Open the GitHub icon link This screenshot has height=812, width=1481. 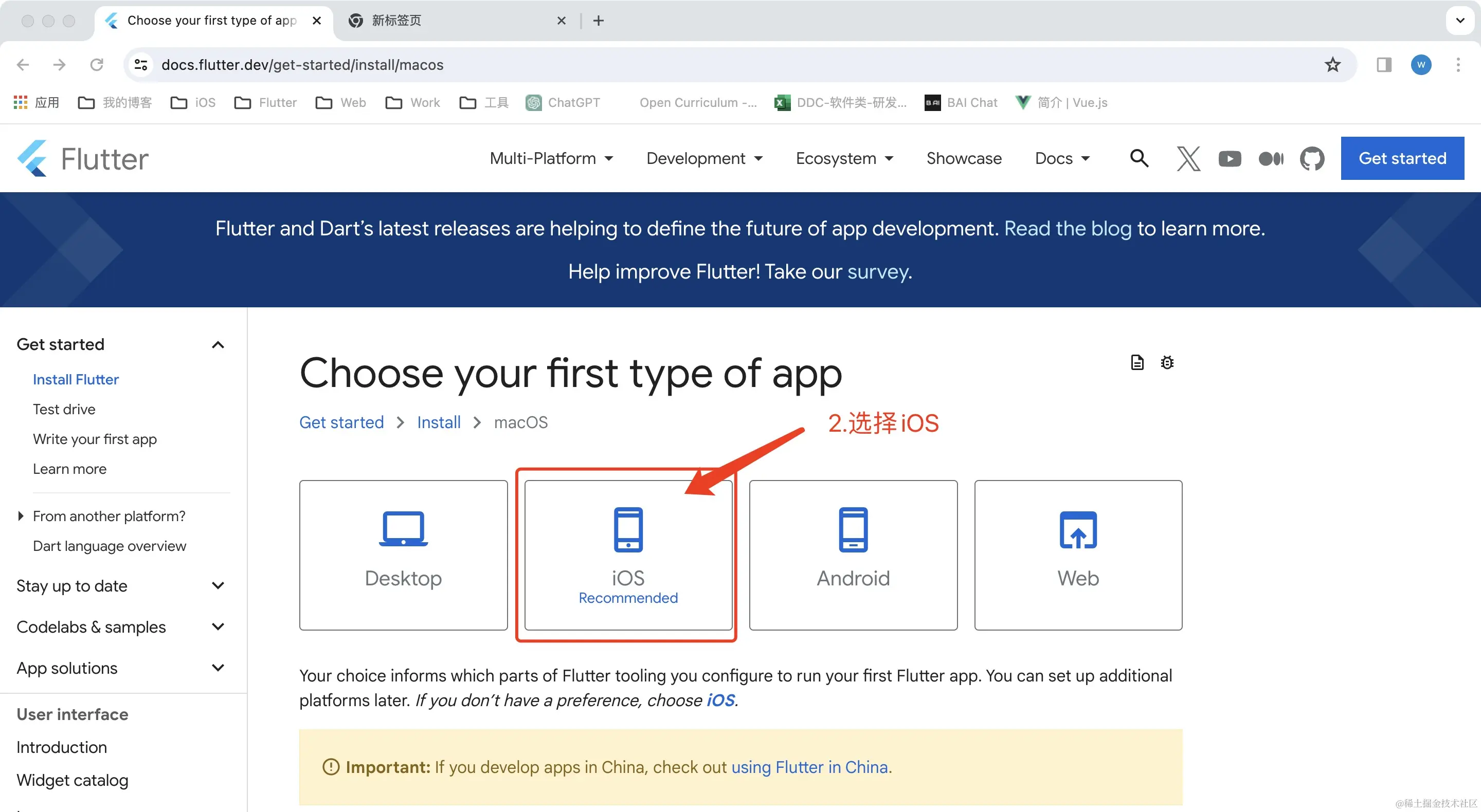click(1312, 159)
